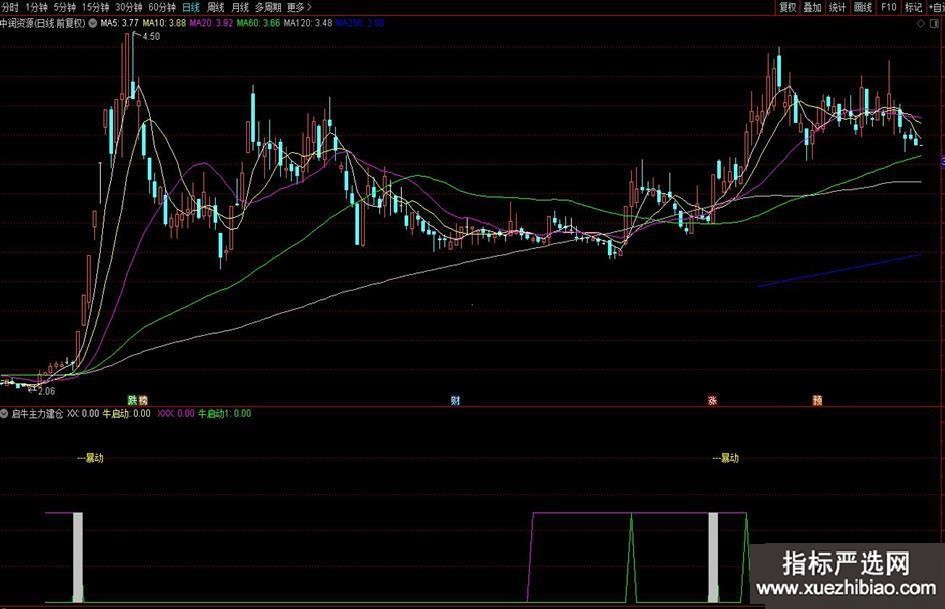The width and height of the screenshot is (945, 609).
Task: Click the panel toggle icon beside the diamond
Action: click(934, 22)
